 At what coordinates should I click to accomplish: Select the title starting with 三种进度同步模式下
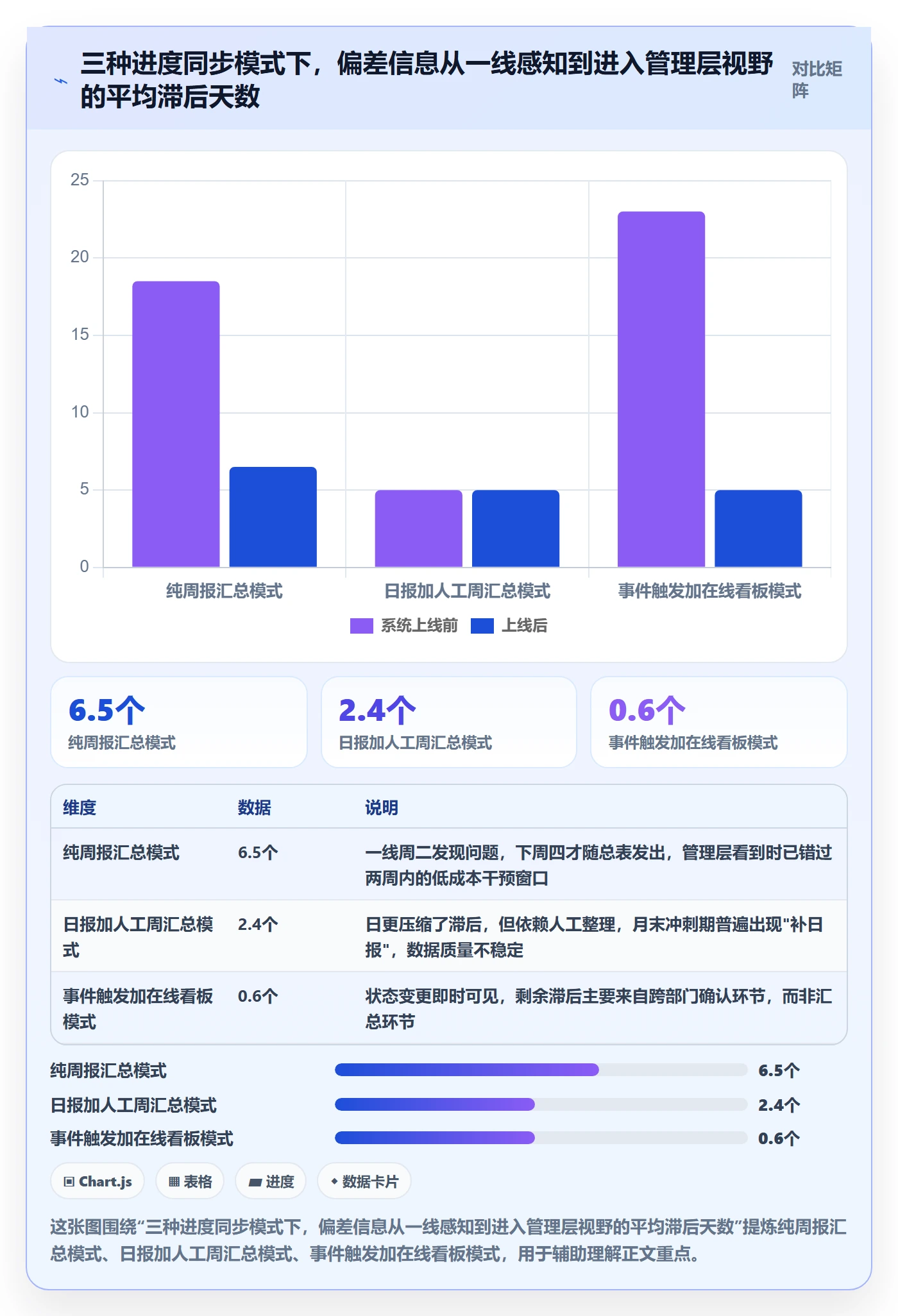click(x=427, y=80)
